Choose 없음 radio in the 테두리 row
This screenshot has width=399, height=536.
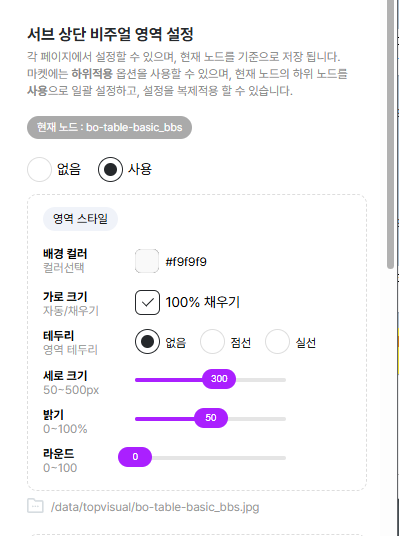pyautogui.click(x=147, y=341)
